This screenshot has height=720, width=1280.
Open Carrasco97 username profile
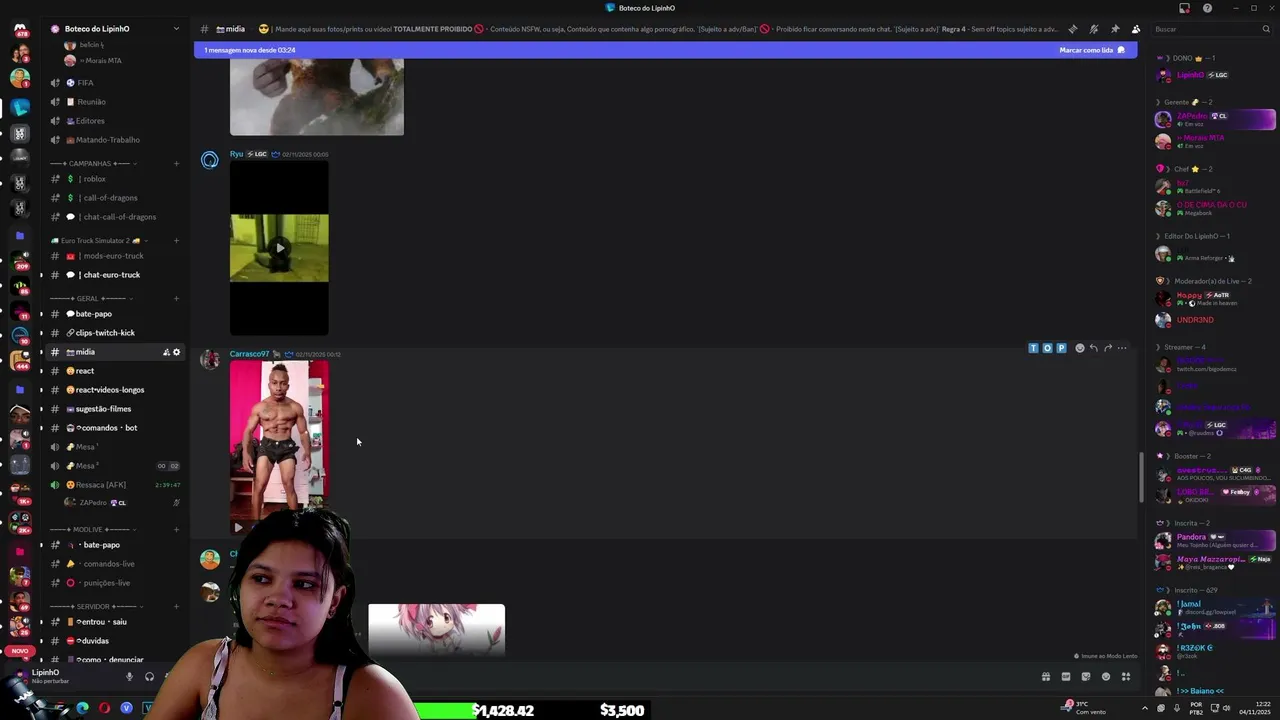[249, 354]
